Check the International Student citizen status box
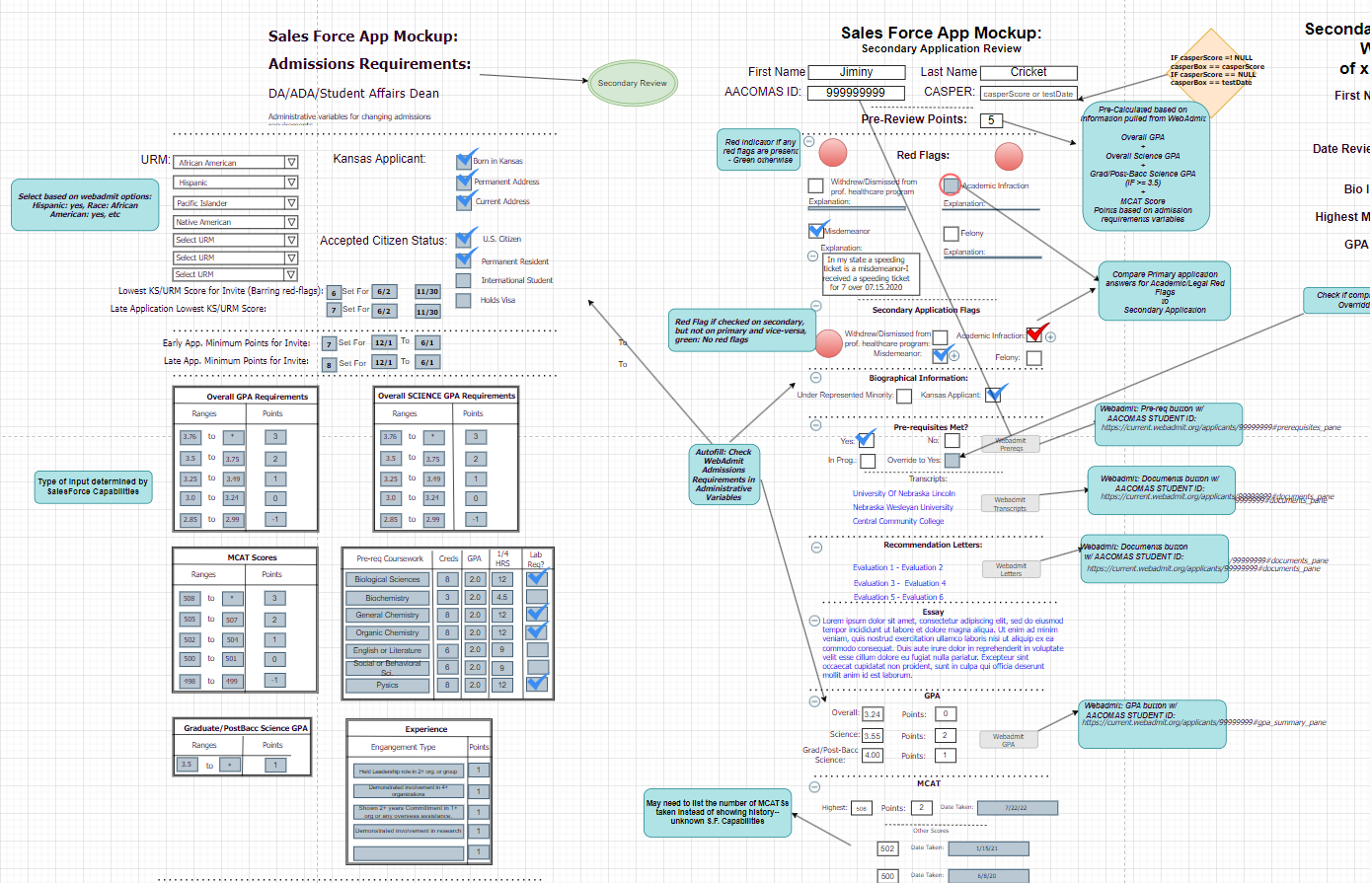1372x883 pixels. coord(462,279)
